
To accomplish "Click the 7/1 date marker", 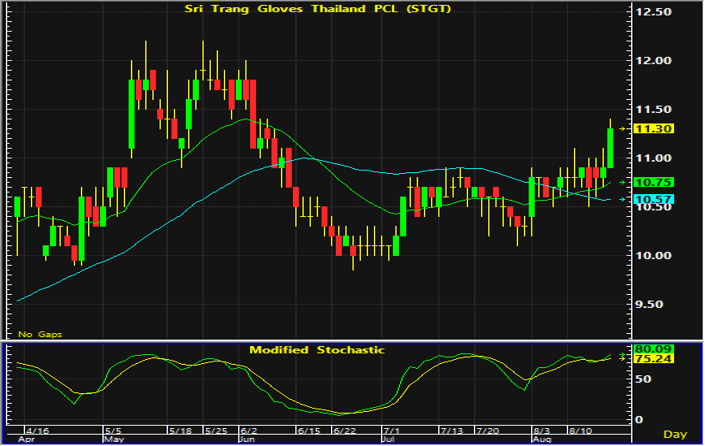I will pyautogui.click(x=391, y=431).
